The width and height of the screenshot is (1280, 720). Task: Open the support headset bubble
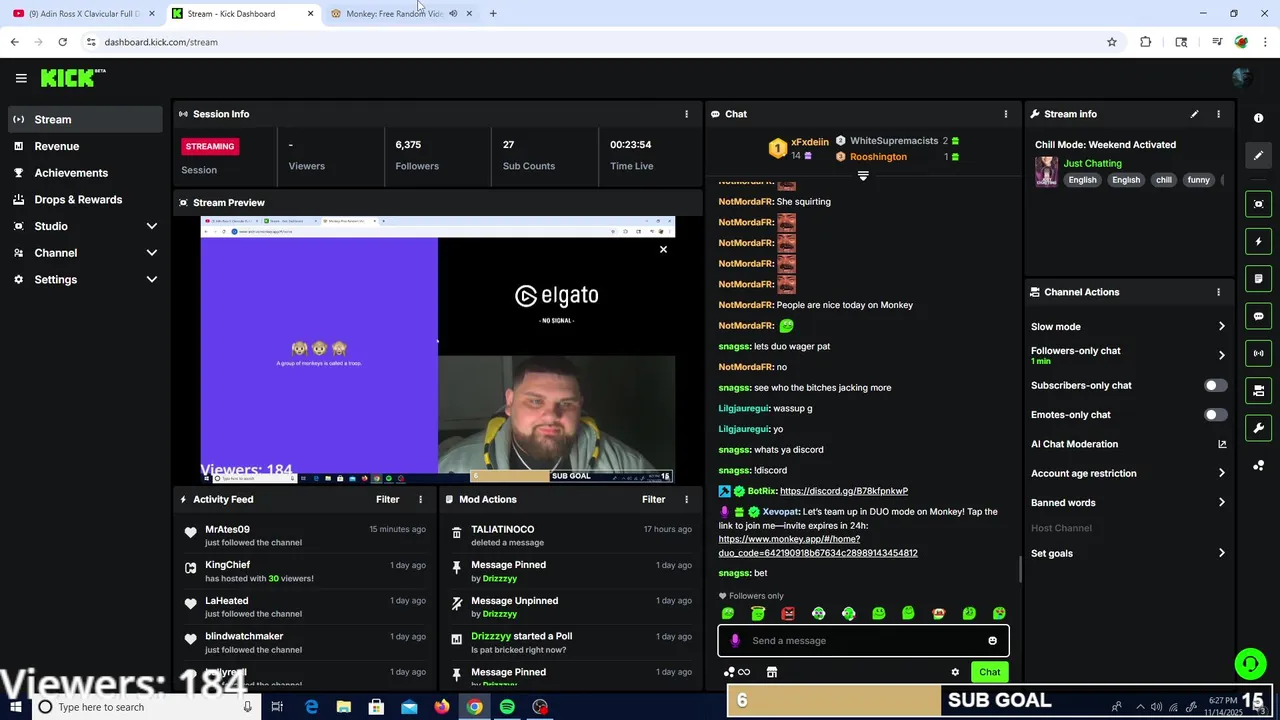tap(1250, 664)
